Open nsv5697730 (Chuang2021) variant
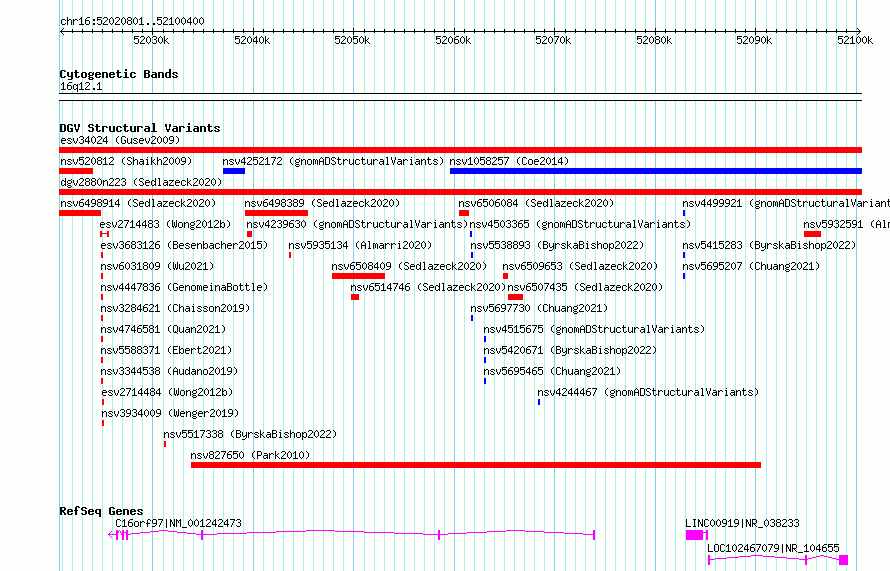 click(x=539, y=308)
